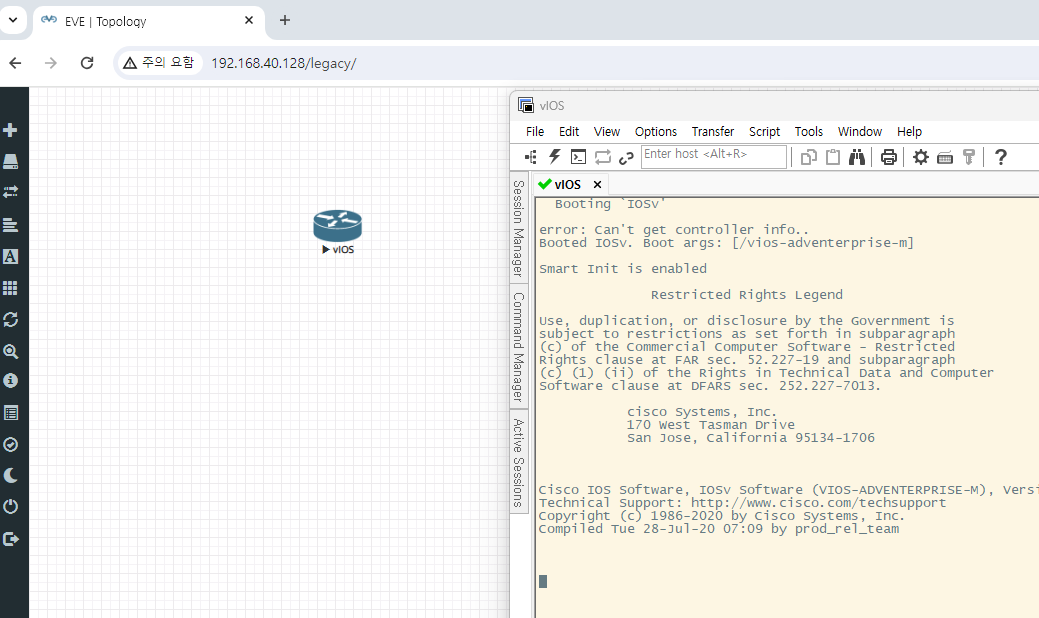
Task: Click the address bar URL 192.168.40.128/legacy/
Action: tap(284, 63)
